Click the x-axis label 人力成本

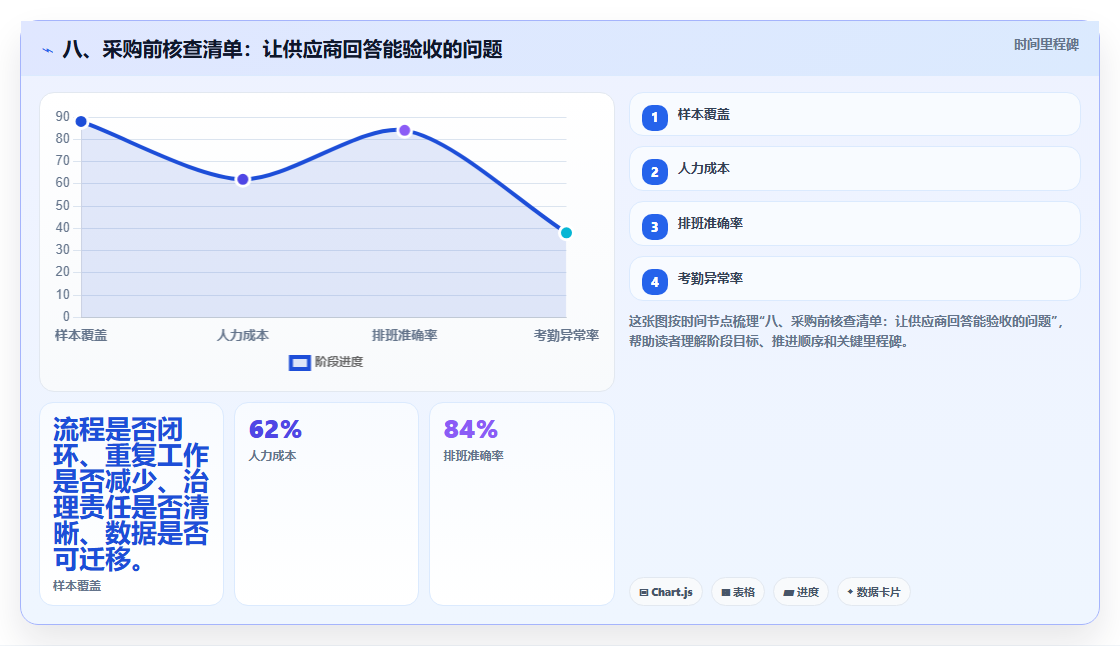pyautogui.click(x=243, y=336)
